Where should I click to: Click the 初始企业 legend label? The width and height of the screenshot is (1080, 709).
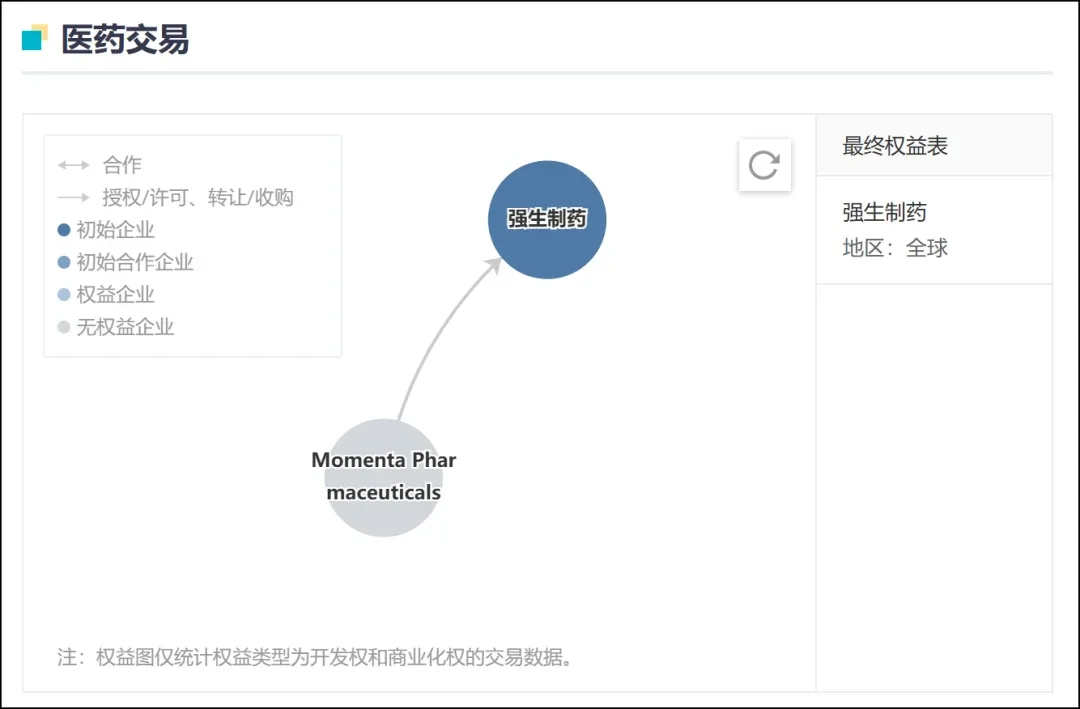point(116,230)
